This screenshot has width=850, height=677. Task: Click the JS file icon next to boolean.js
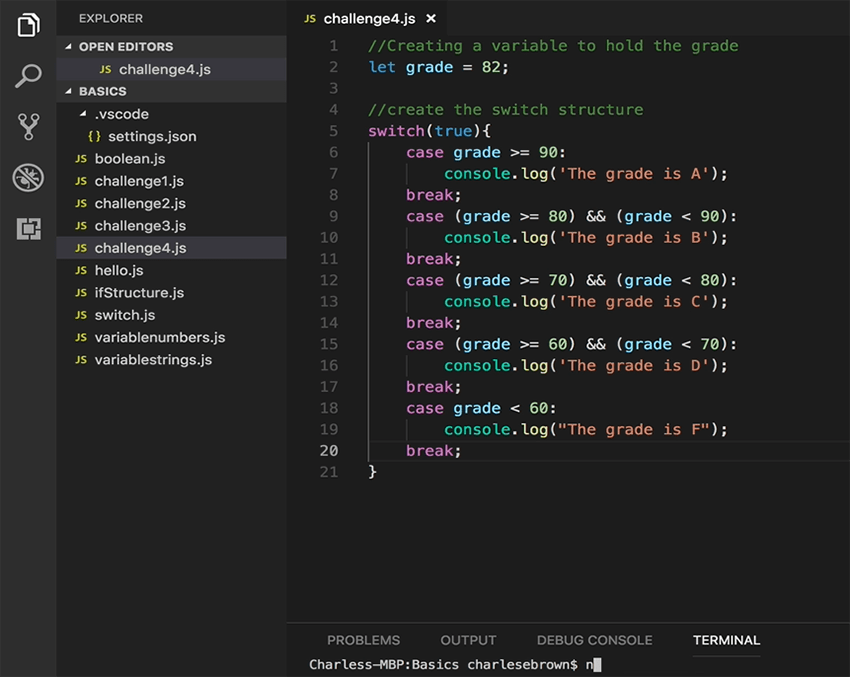(x=79, y=158)
